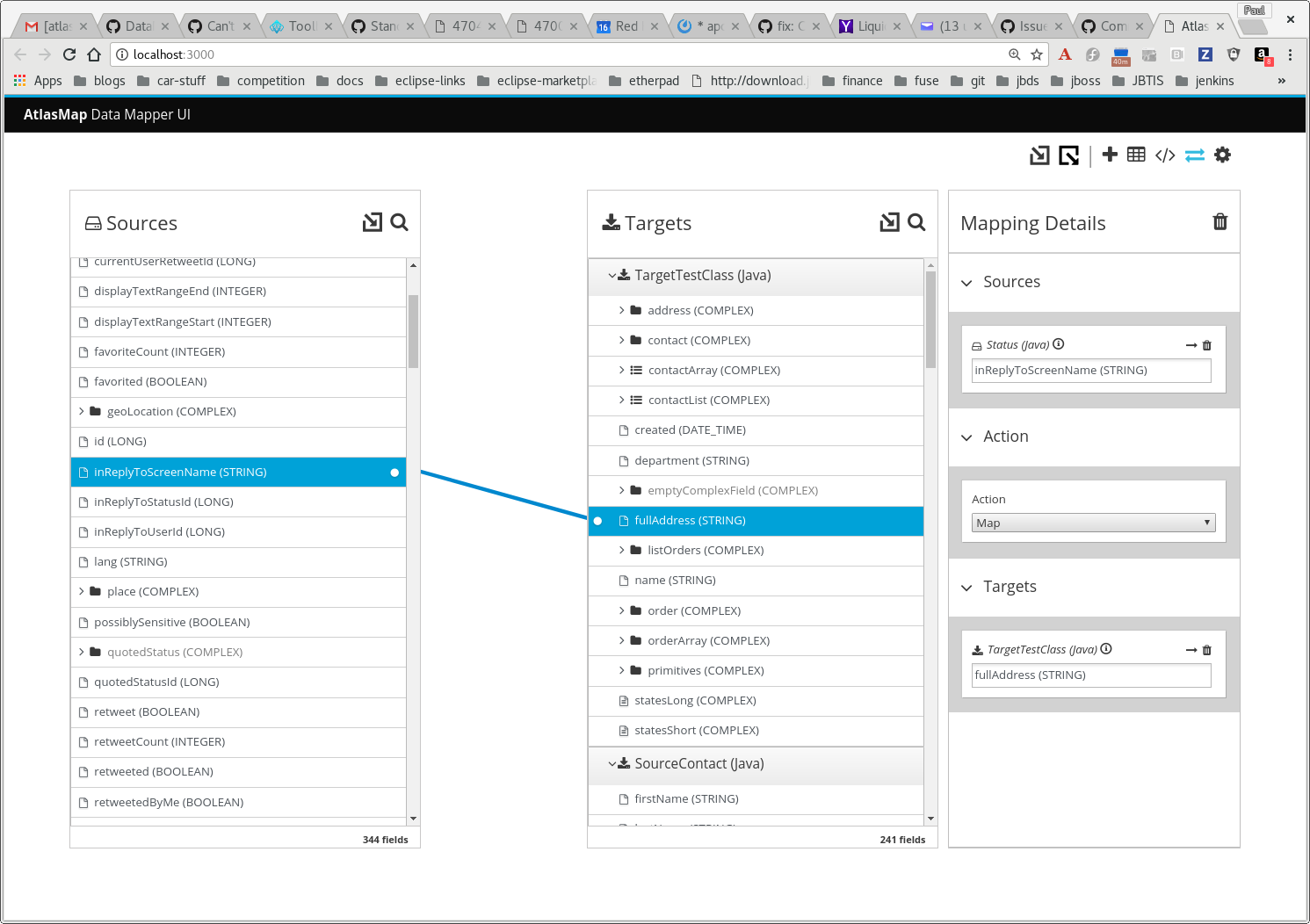
Task: Import a document via the Sources panel import icon
Action: 372,222
